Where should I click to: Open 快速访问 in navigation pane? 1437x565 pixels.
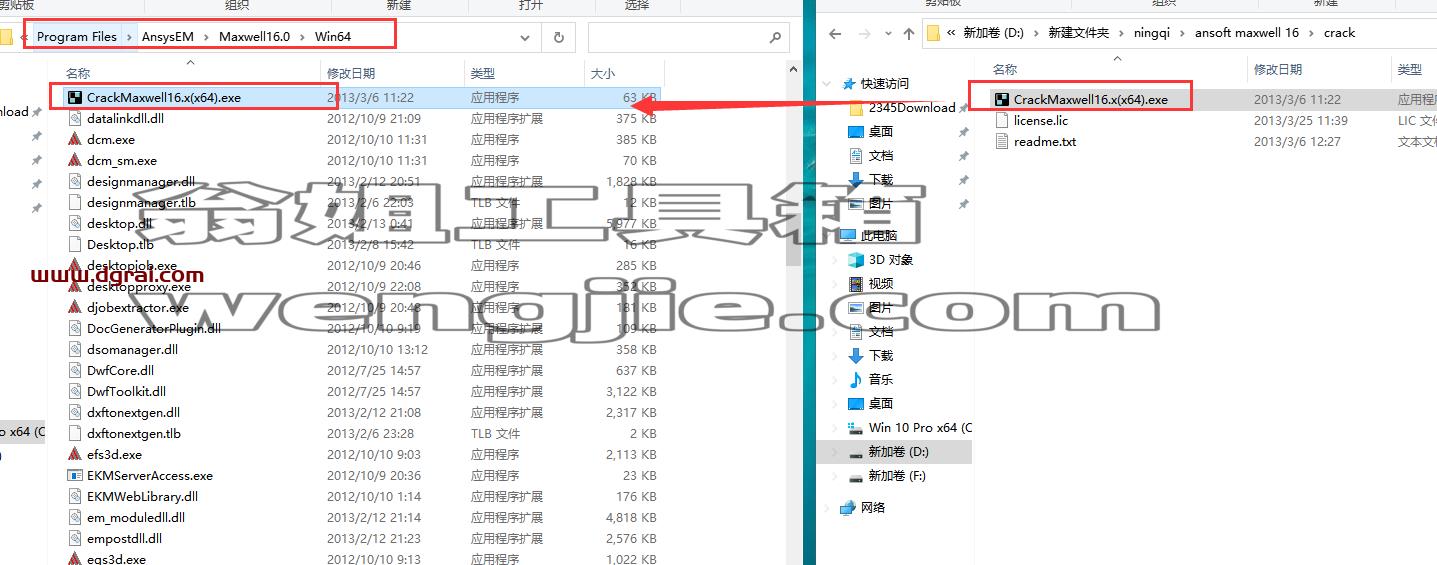tap(885, 83)
